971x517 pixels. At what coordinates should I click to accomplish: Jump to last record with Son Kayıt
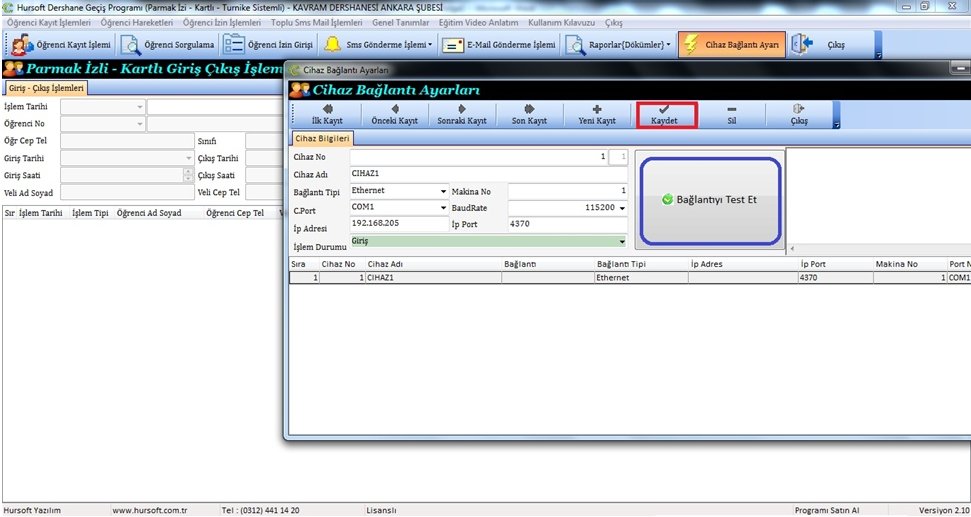(x=529, y=114)
